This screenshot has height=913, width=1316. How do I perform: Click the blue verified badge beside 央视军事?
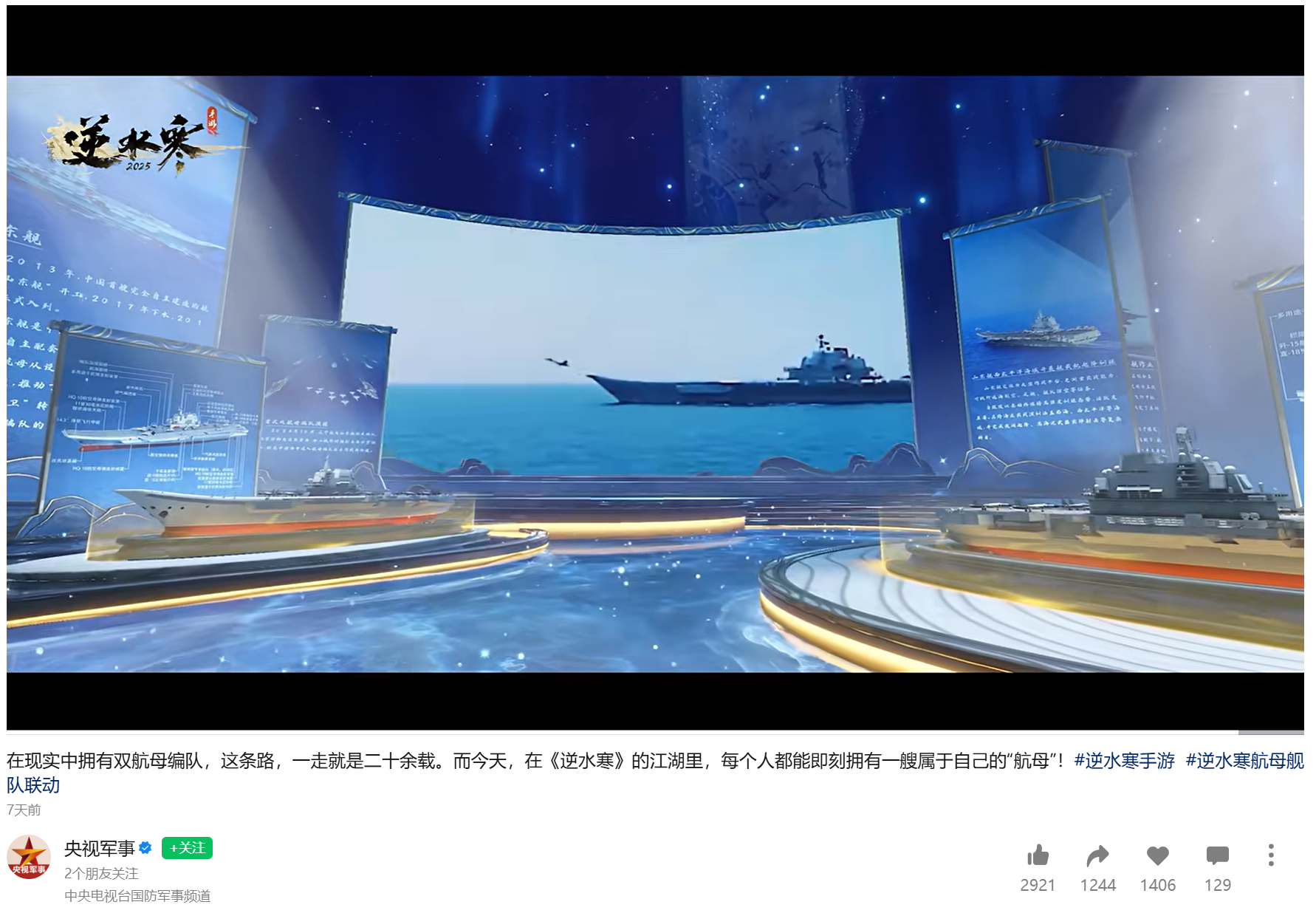click(145, 848)
